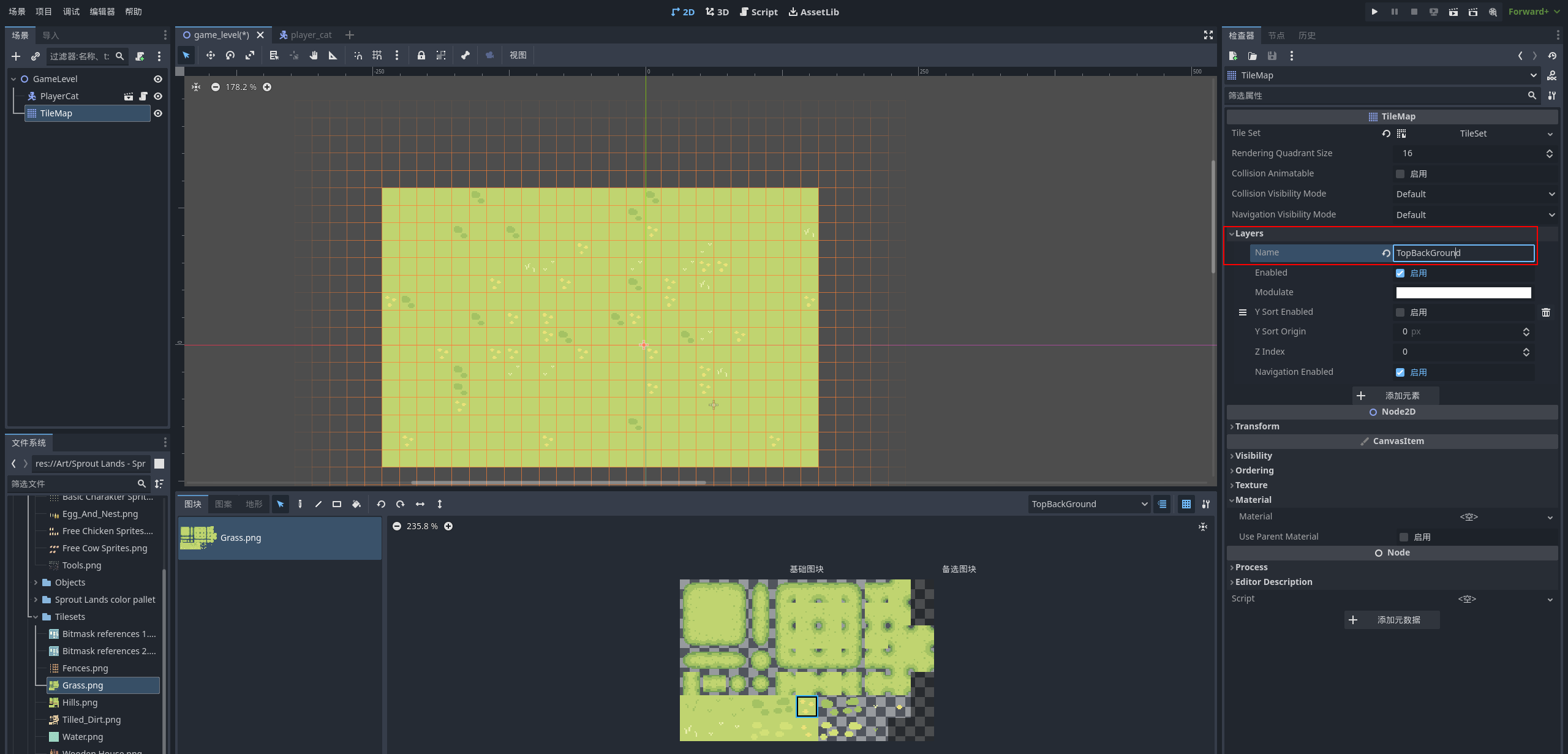Select the tilemap paint bucket tool

click(356, 504)
